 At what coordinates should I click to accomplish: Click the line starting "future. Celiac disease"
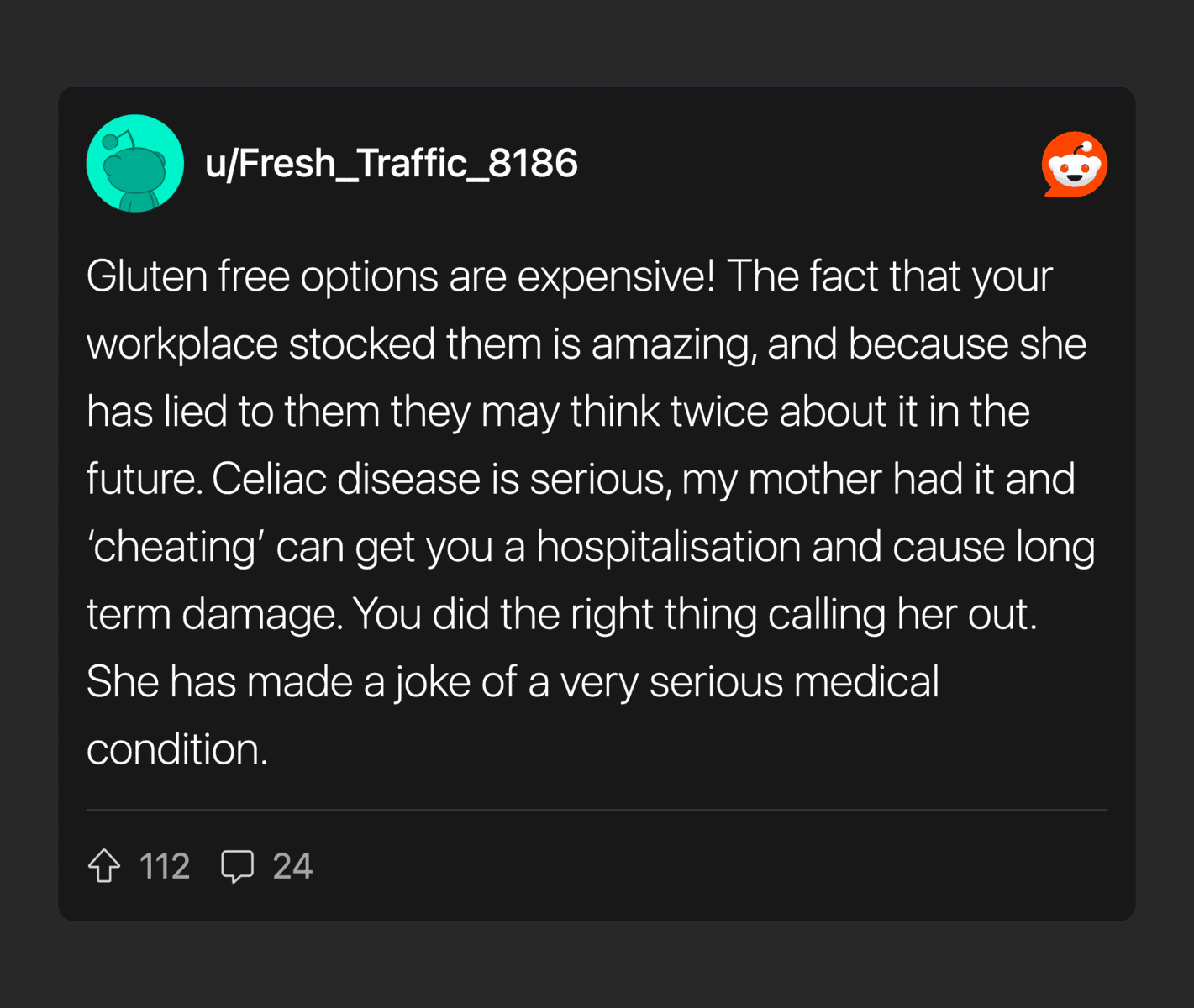tap(581, 479)
